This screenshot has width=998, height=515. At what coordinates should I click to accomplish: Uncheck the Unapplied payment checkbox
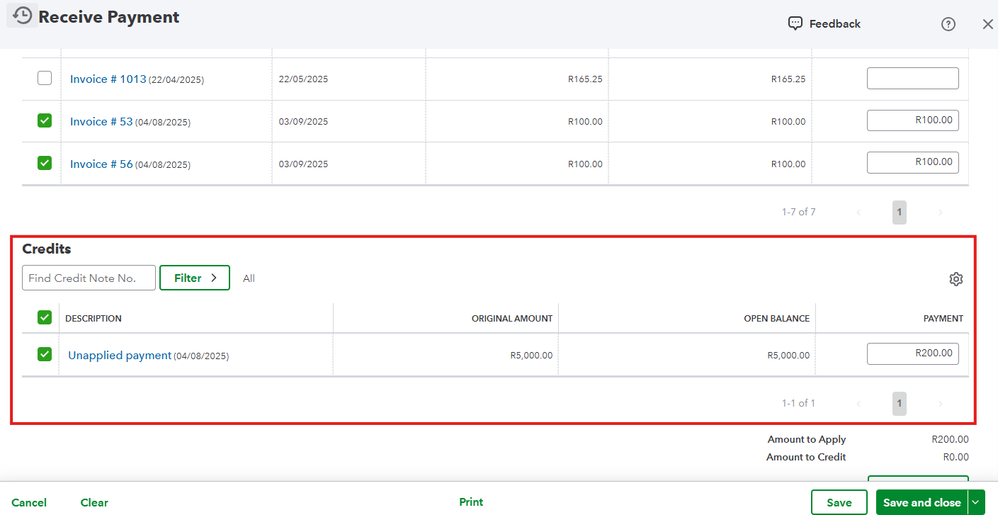[44, 354]
